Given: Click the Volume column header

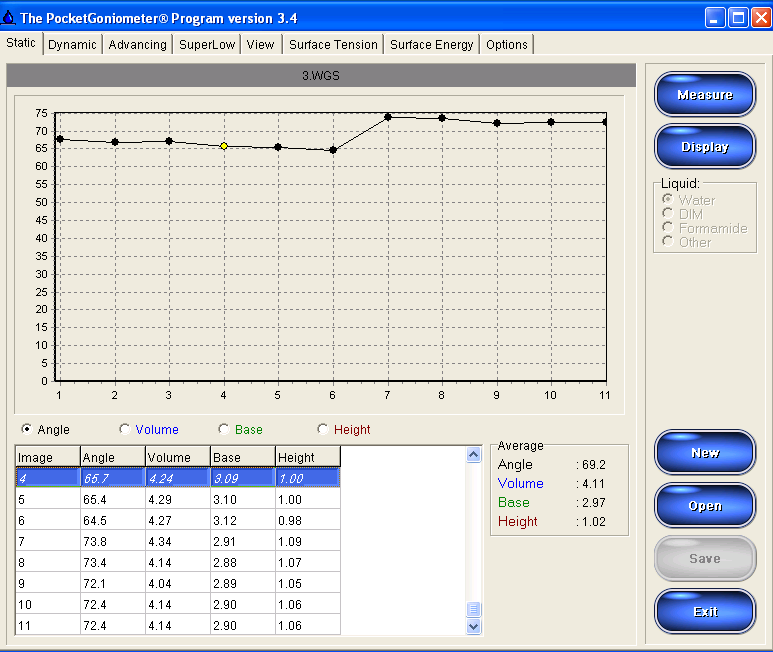Looking at the screenshot, I should [x=178, y=457].
